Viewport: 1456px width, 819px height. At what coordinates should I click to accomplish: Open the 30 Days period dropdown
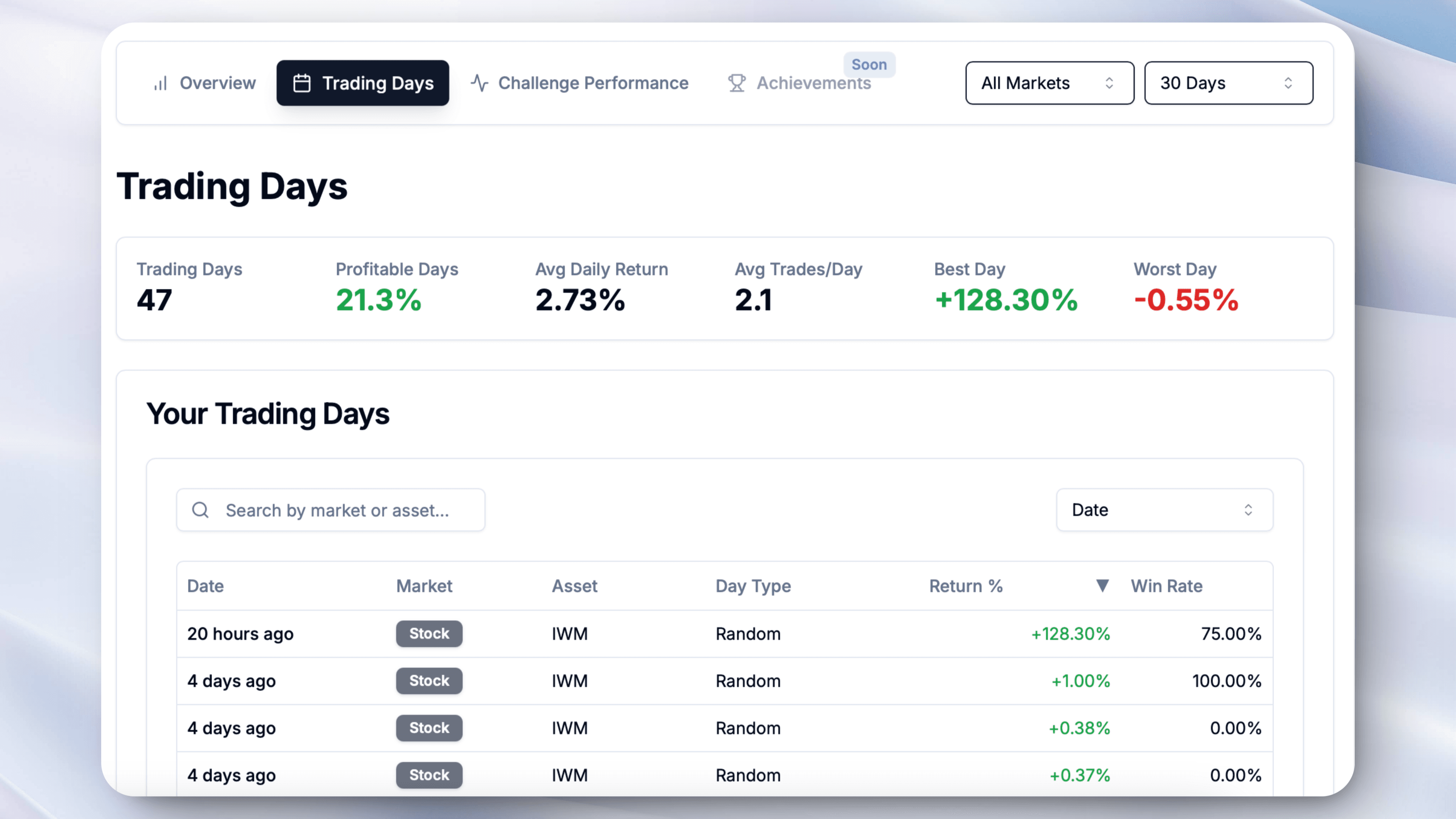(x=1229, y=83)
